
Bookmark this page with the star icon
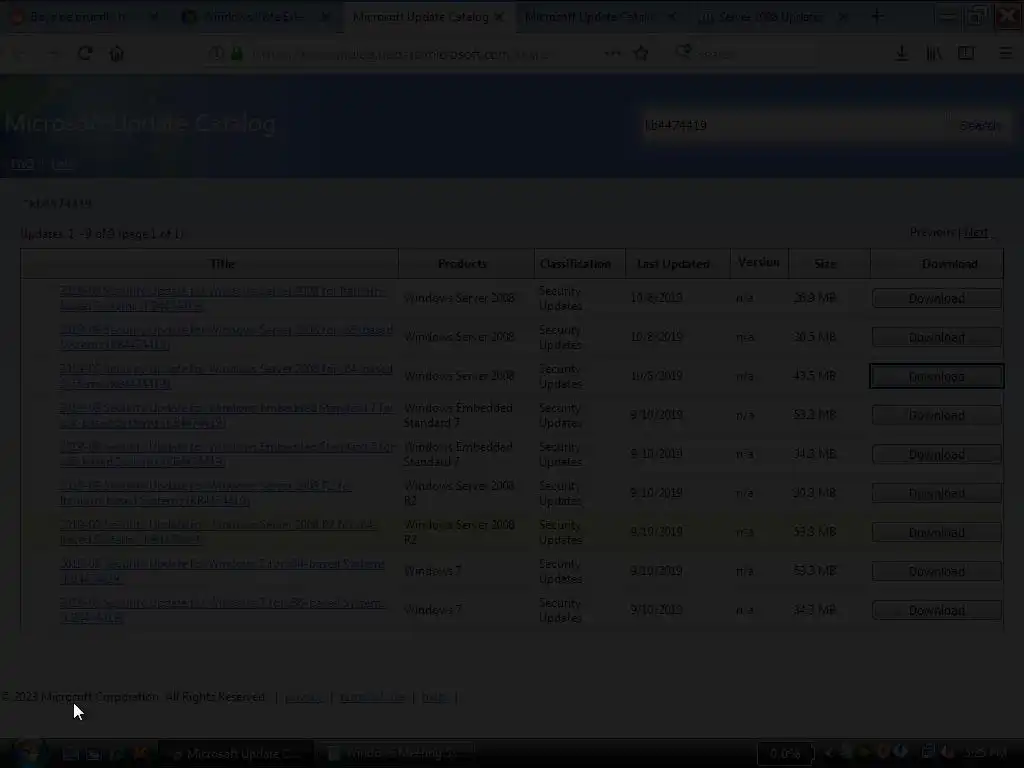click(x=641, y=54)
